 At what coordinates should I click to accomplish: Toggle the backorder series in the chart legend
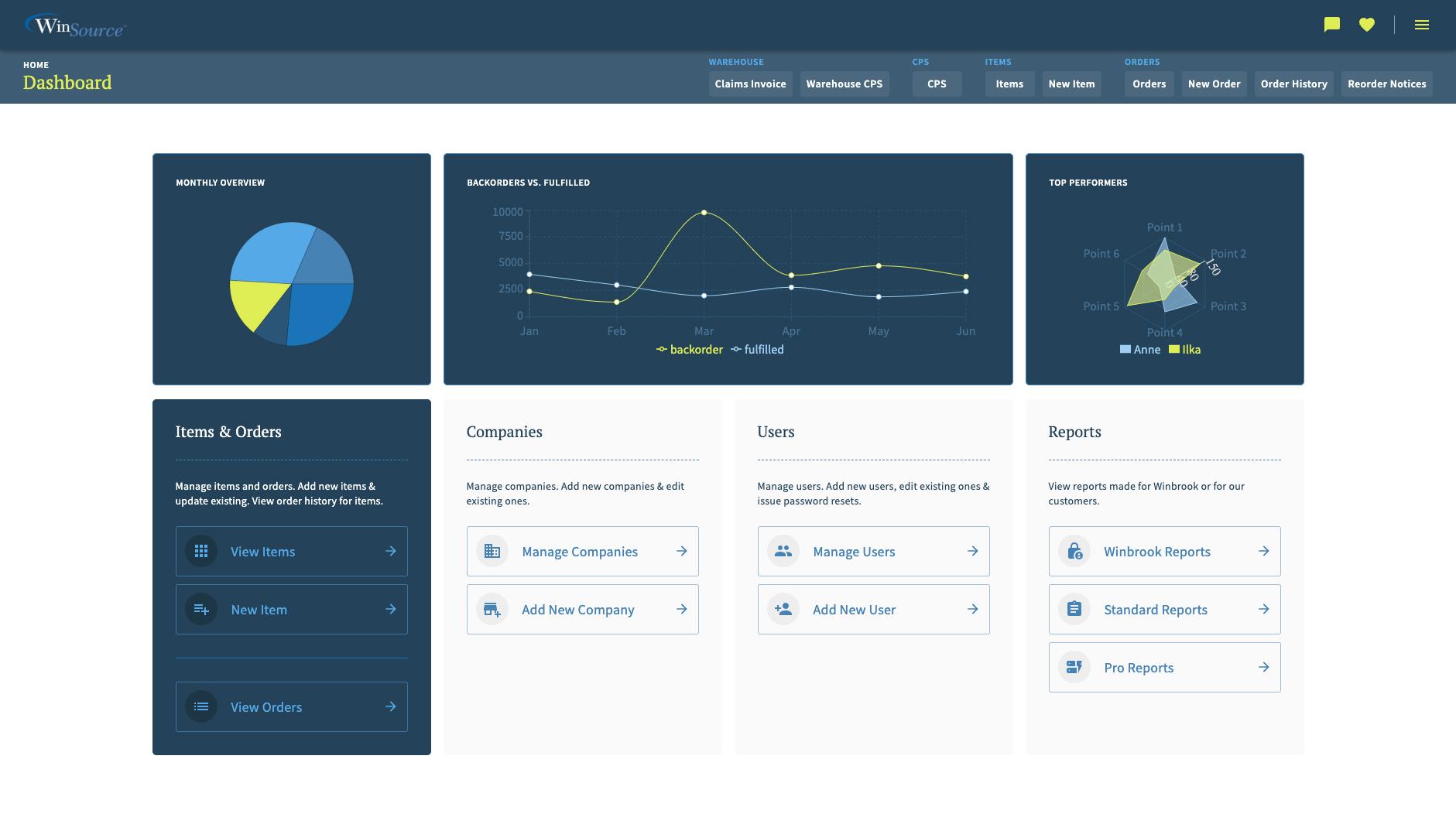tap(689, 349)
